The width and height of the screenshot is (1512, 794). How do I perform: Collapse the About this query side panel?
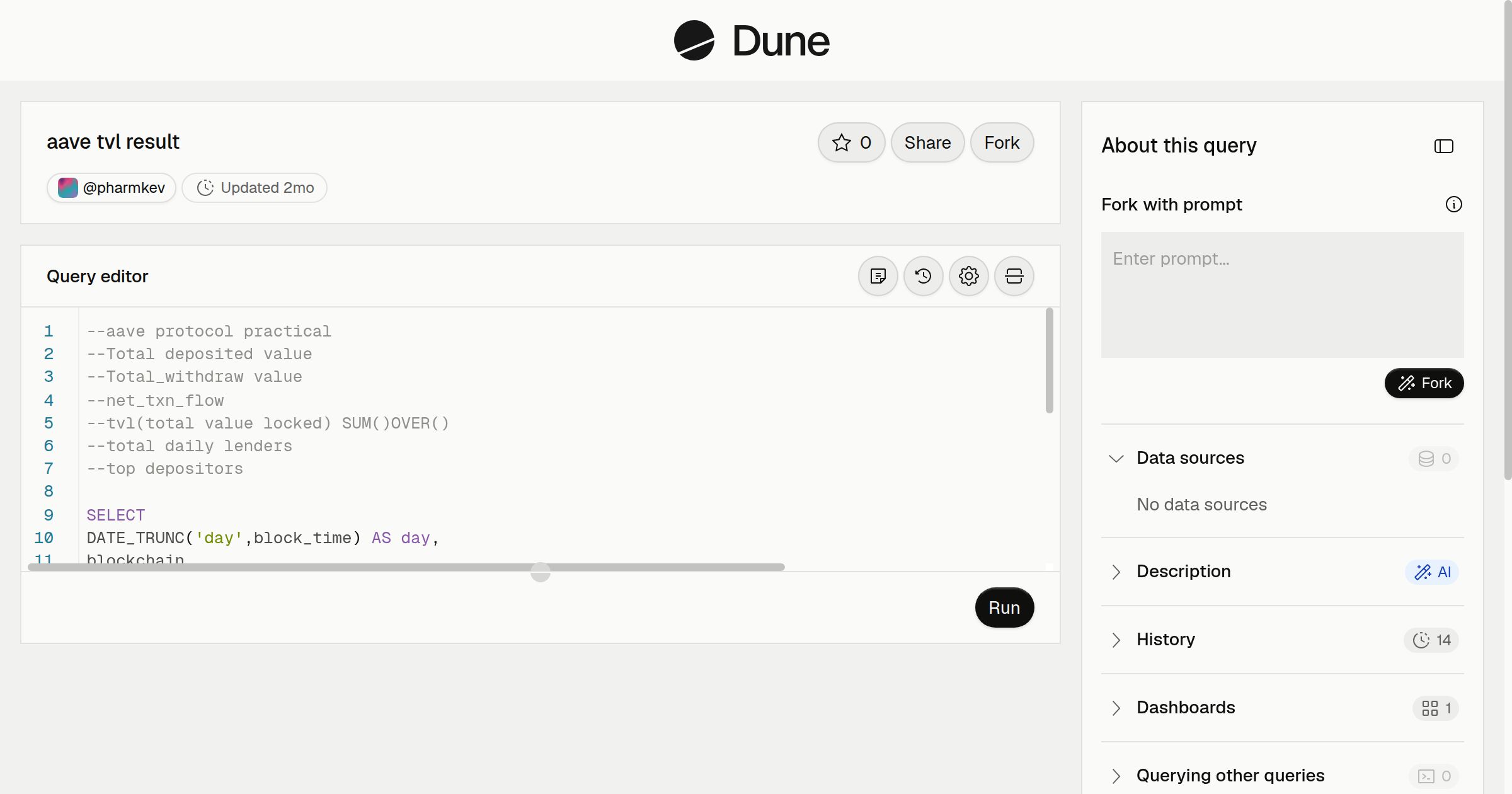(x=1444, y=146)
